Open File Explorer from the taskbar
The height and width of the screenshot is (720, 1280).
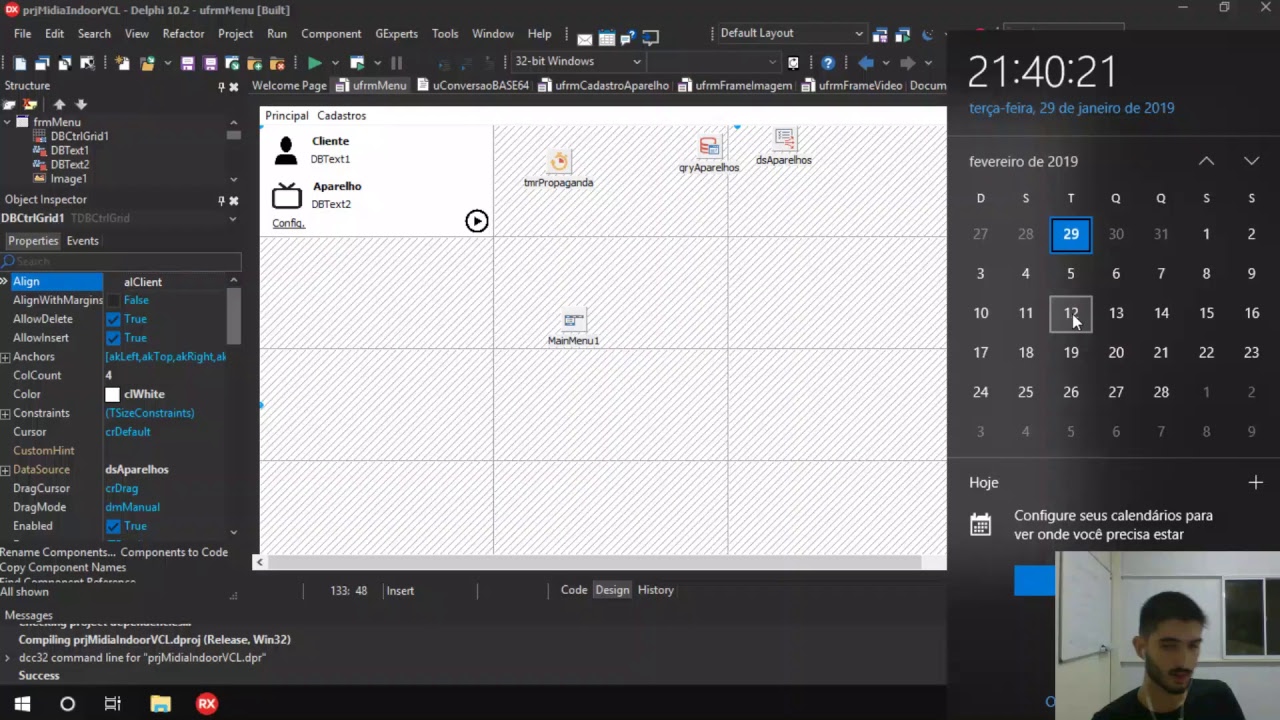click(x=160, y=704)
